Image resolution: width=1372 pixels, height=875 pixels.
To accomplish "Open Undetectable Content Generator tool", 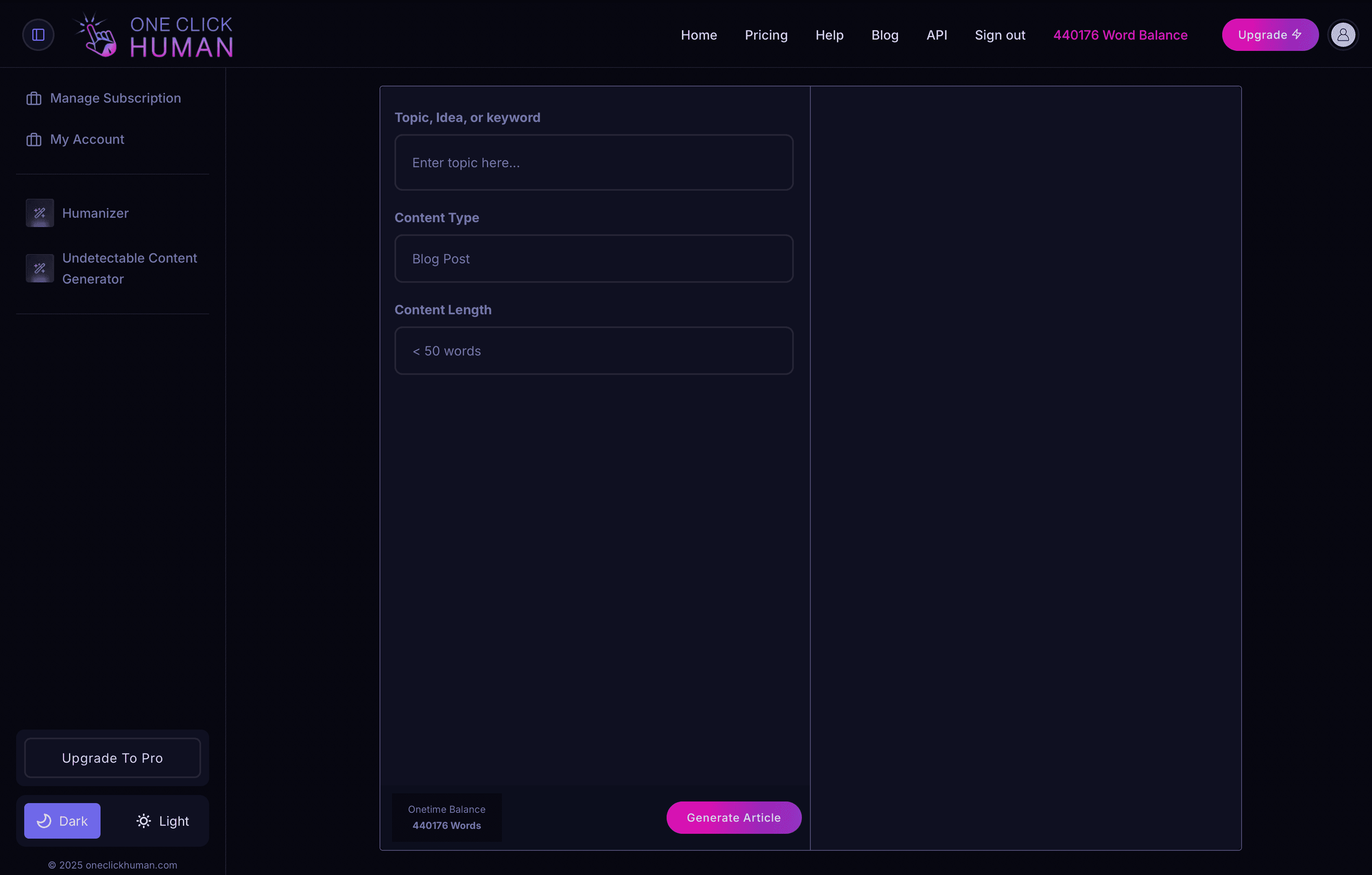I will (112, 269).
